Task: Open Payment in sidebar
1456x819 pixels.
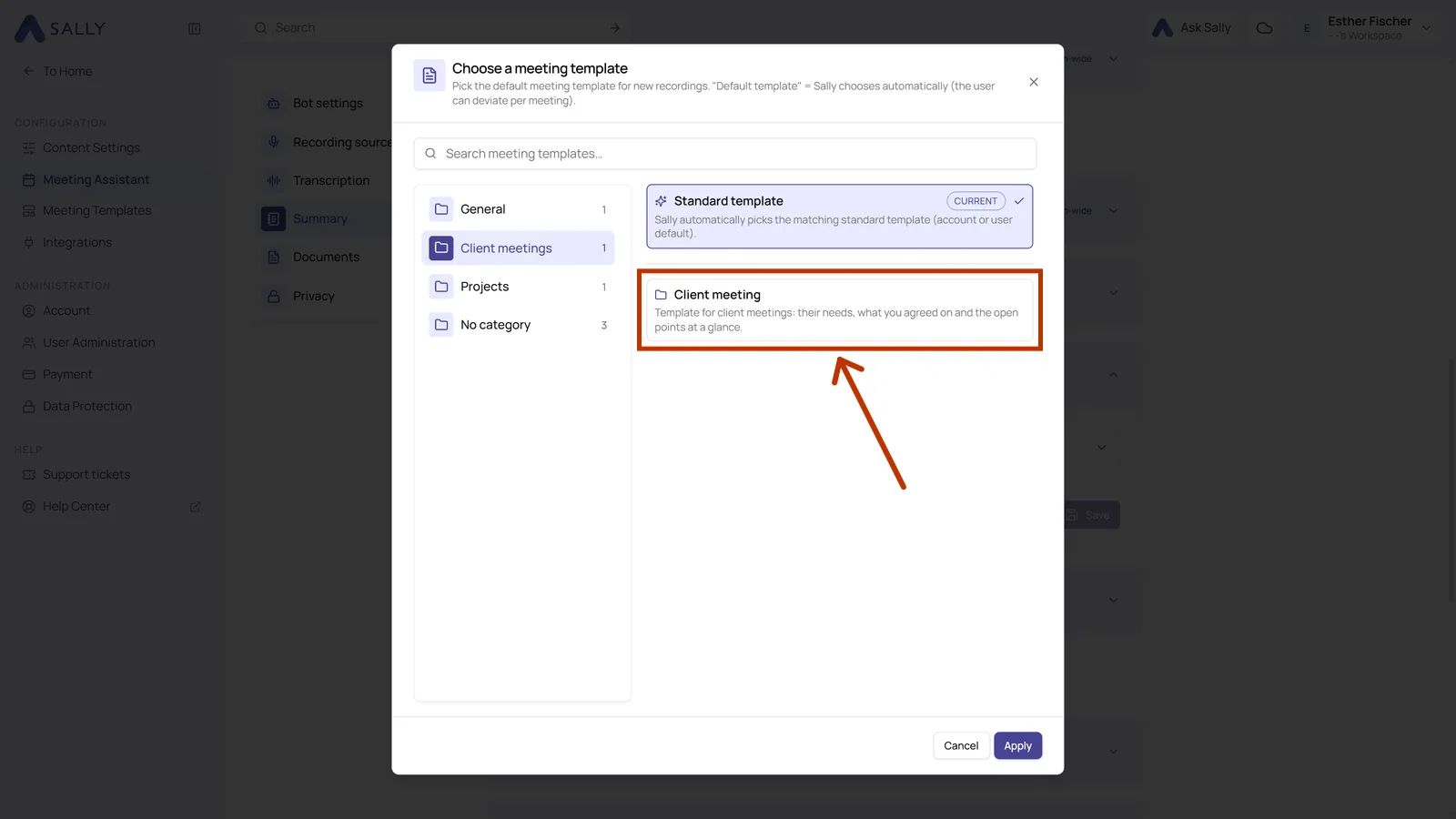Action: tap(67, 374)
